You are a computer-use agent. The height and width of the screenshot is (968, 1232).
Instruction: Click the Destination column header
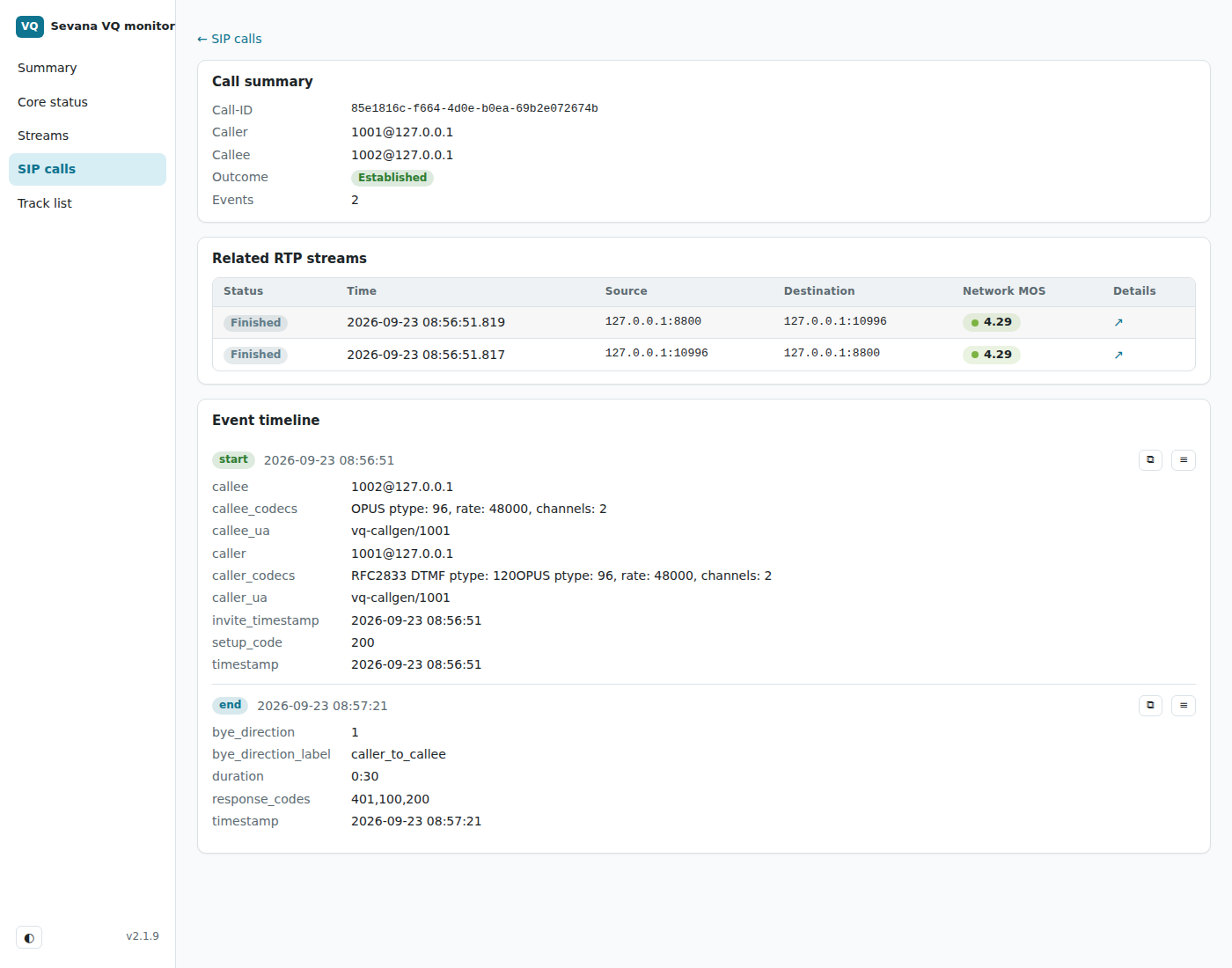819,291
